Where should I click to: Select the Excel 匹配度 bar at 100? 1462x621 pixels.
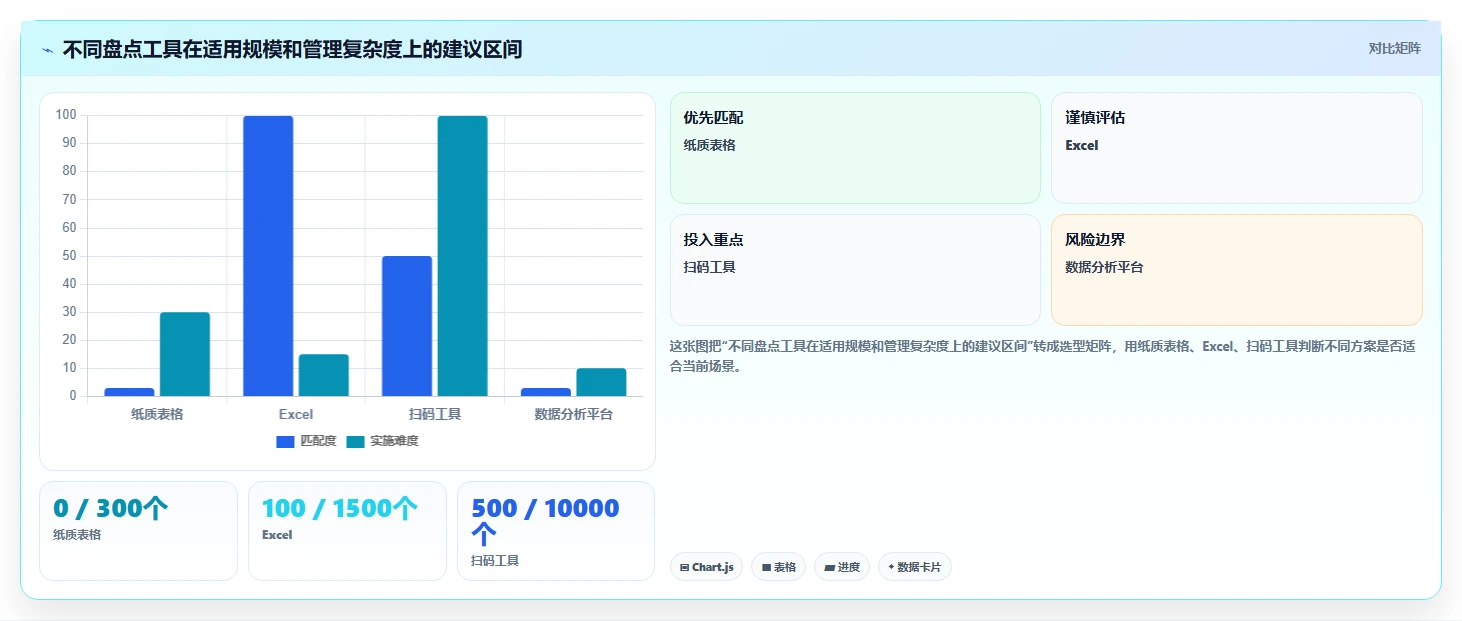pos(268,256)
